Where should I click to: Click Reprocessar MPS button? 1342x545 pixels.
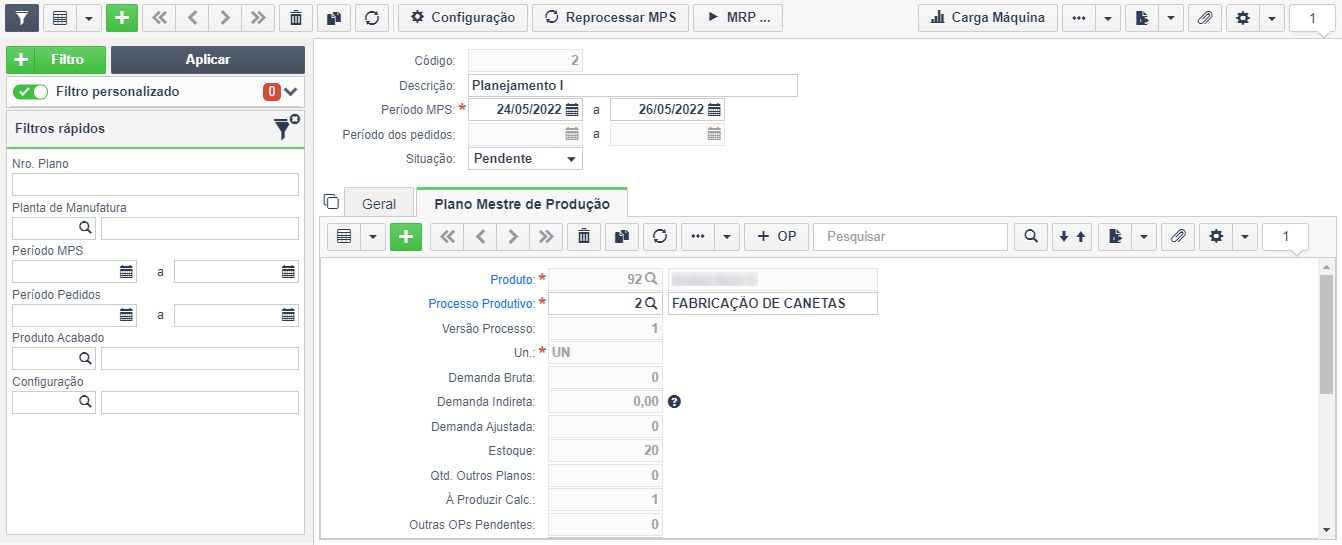pos(610,17)
